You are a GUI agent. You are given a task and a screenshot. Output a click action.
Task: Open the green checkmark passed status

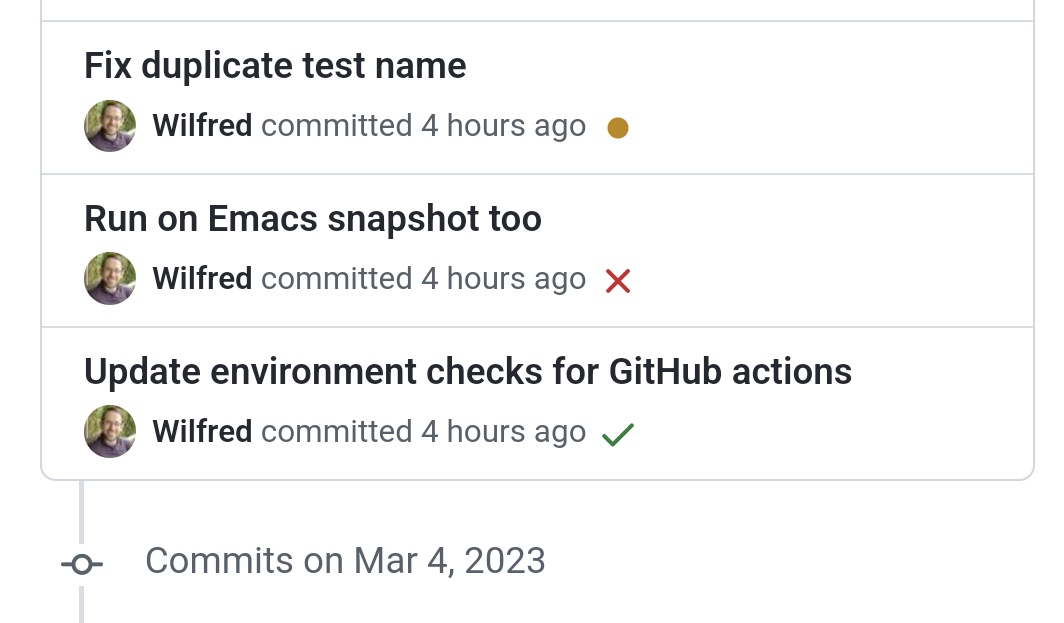pos(618,435)
